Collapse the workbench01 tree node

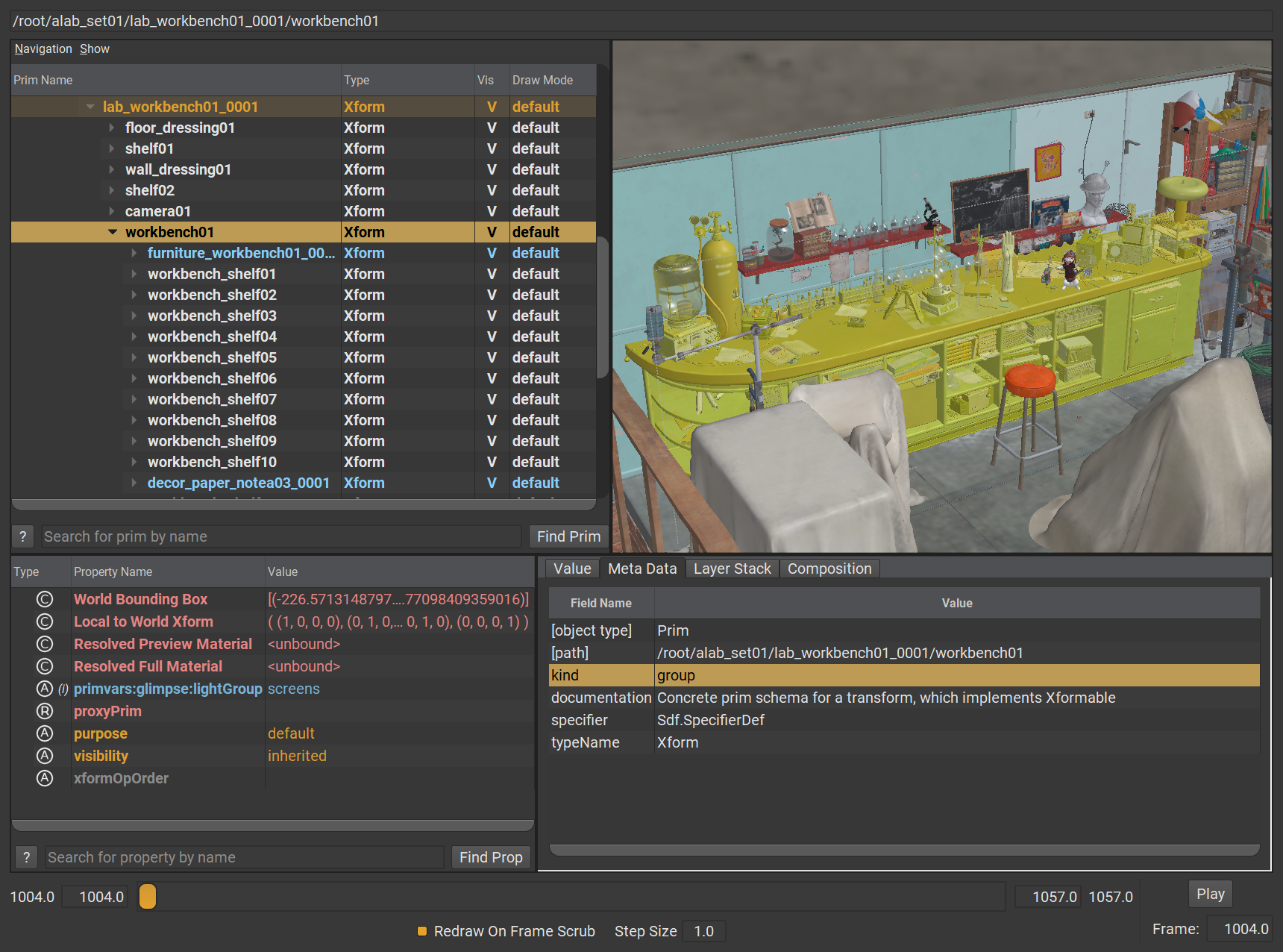point(113,232)
